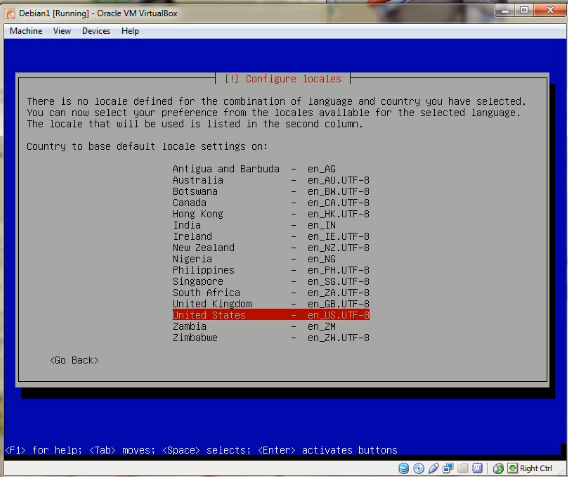The width and height of the screenshot is (568, 477).
Task: Click the Right Ctrl host key label
Action: point(536,468)
